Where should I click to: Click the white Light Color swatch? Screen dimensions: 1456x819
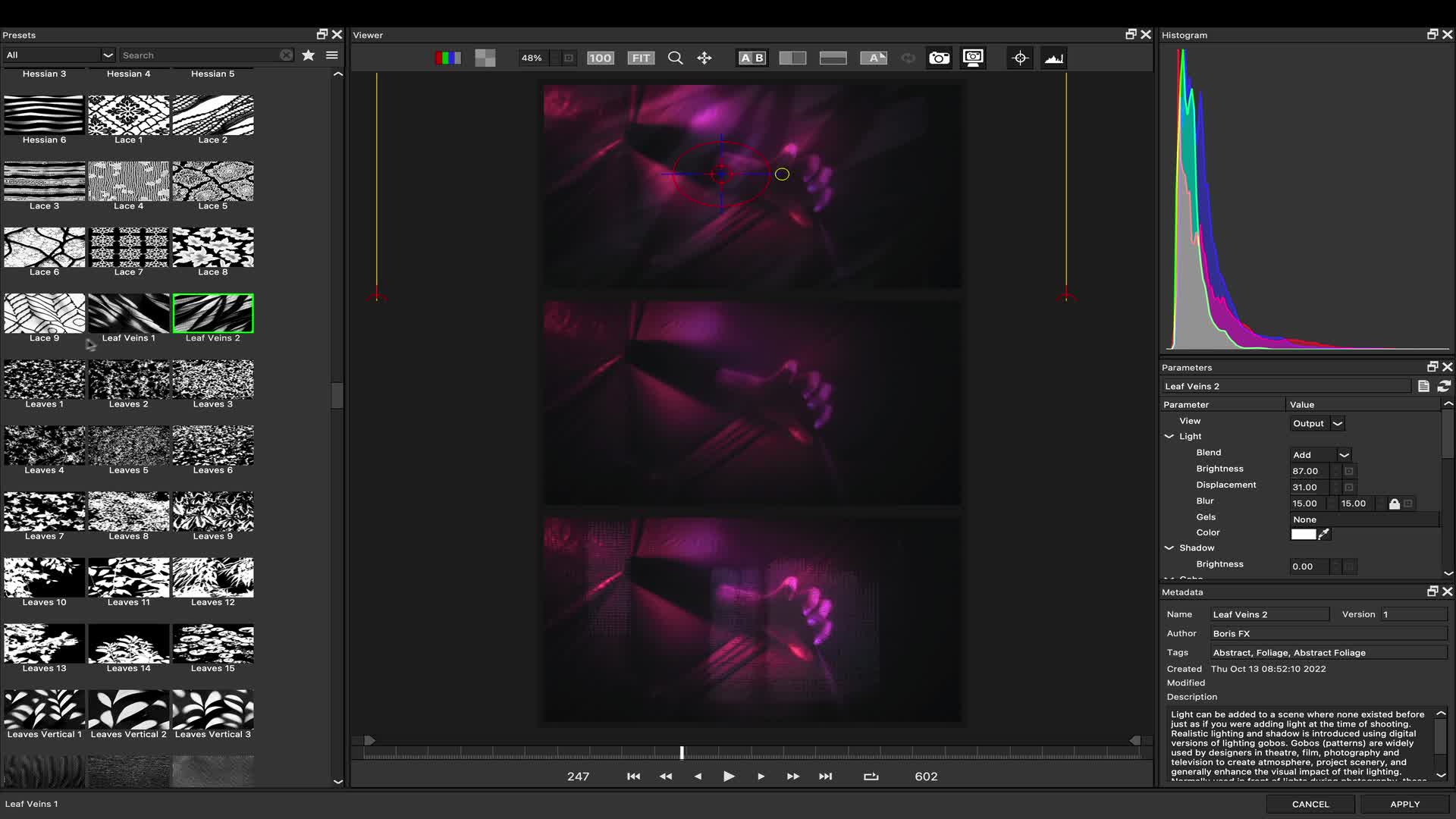pyautogui.click(x=1303, y=535)
